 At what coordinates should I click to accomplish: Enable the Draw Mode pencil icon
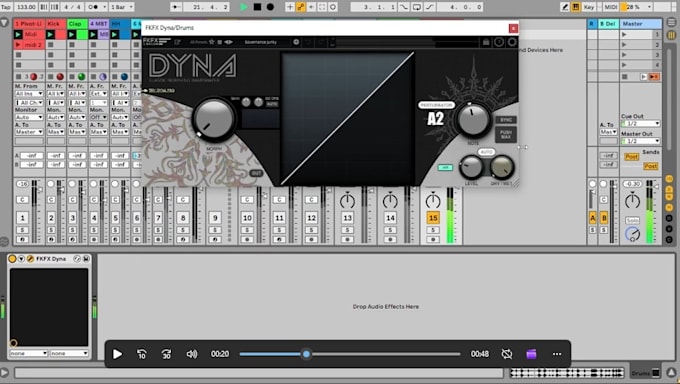(565, 7)
